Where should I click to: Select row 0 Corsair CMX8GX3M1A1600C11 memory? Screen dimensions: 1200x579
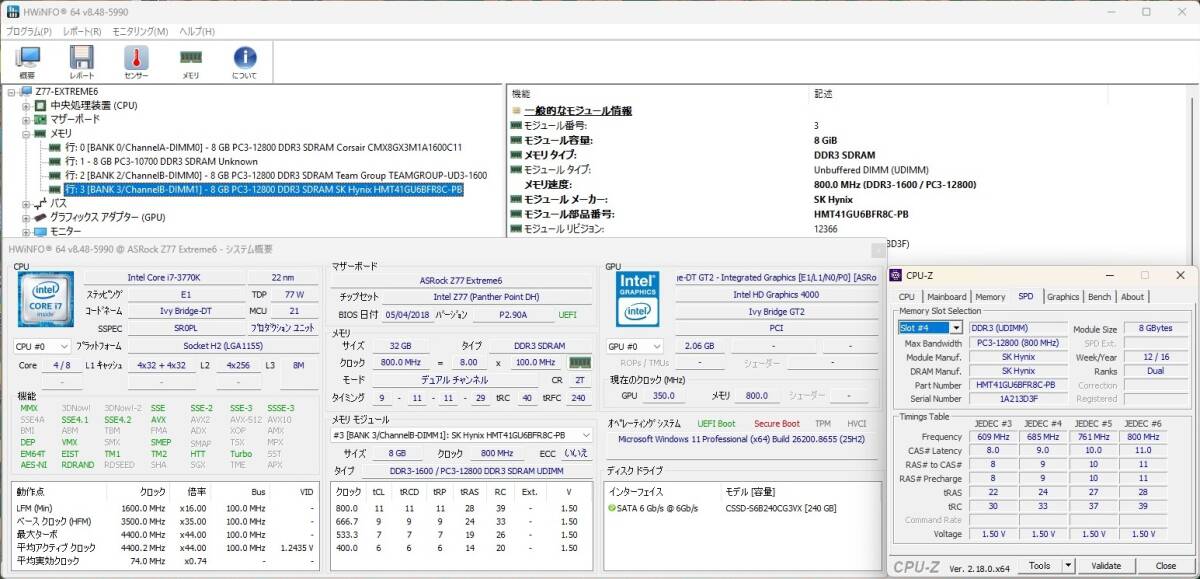[x=264, y=147]
